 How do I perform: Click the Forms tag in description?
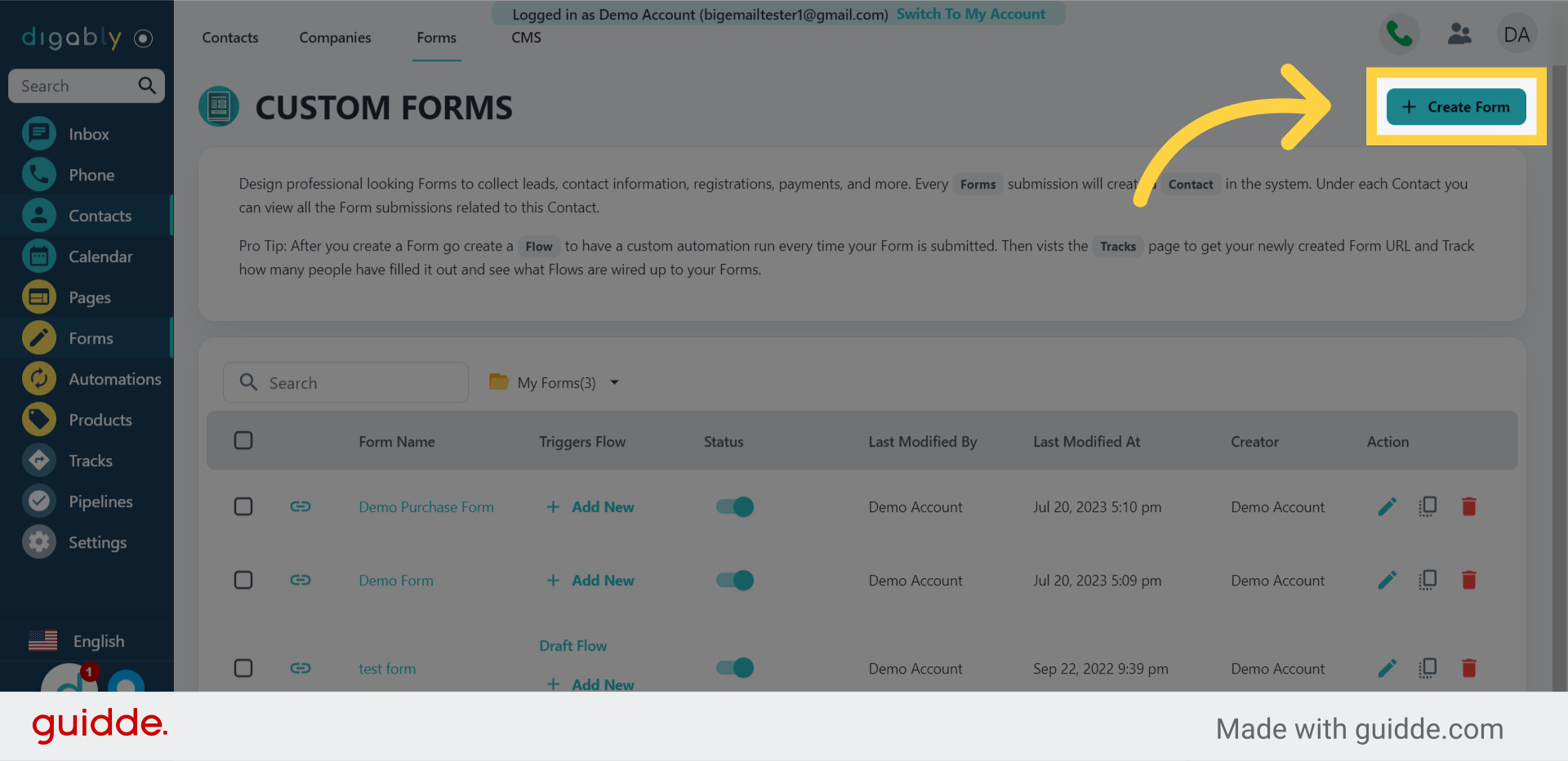(x=978, y=185)
